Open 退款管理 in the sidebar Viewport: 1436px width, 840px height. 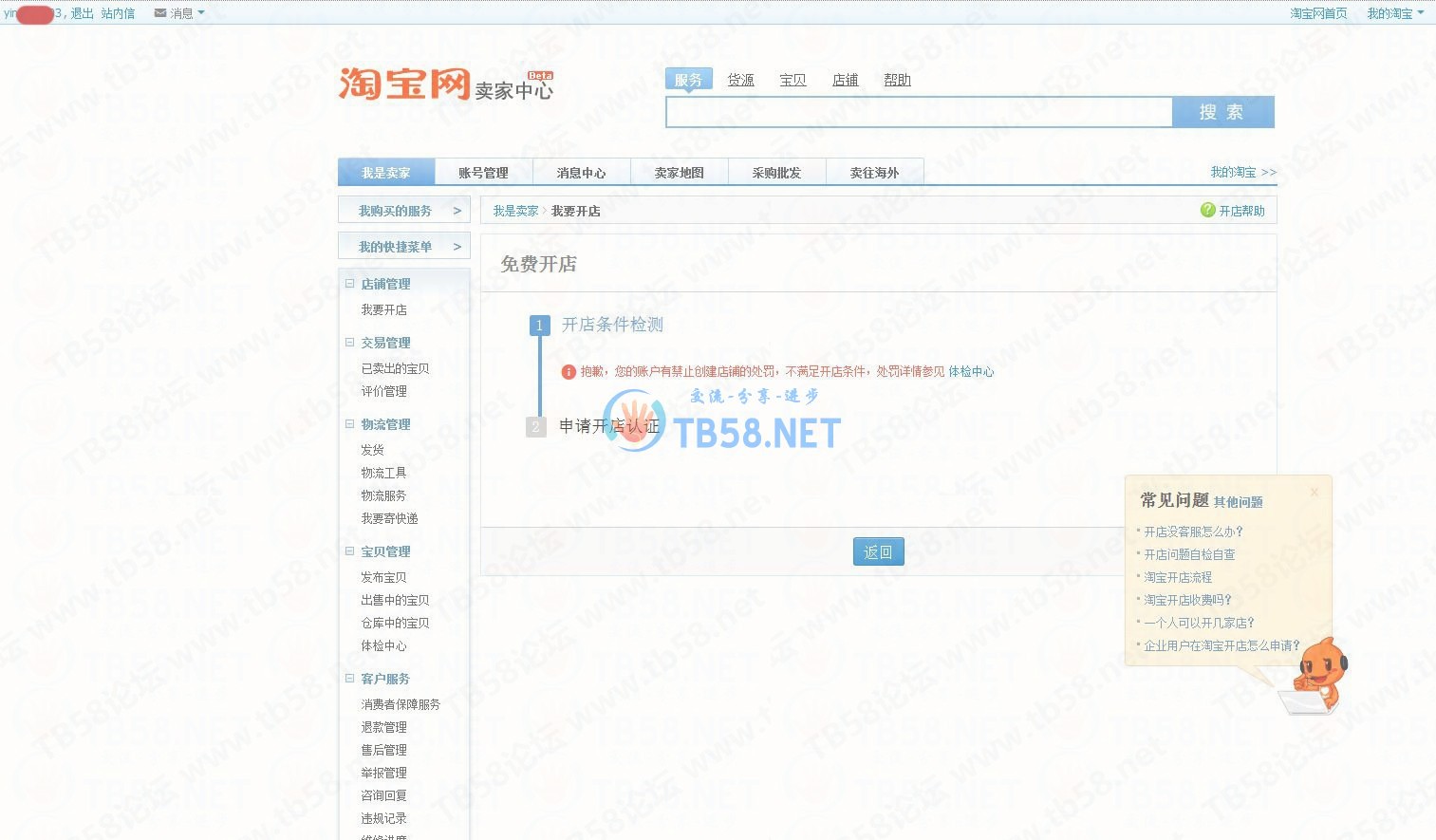[384, 727]
